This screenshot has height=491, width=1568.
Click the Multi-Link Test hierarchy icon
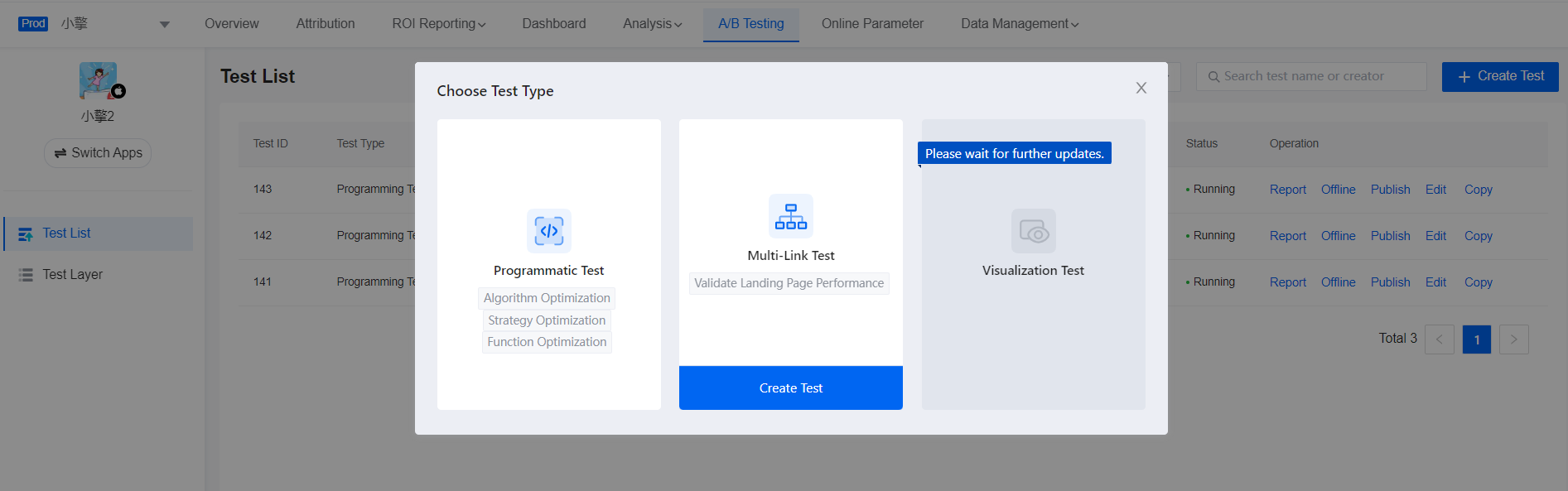tap(791, 216)
